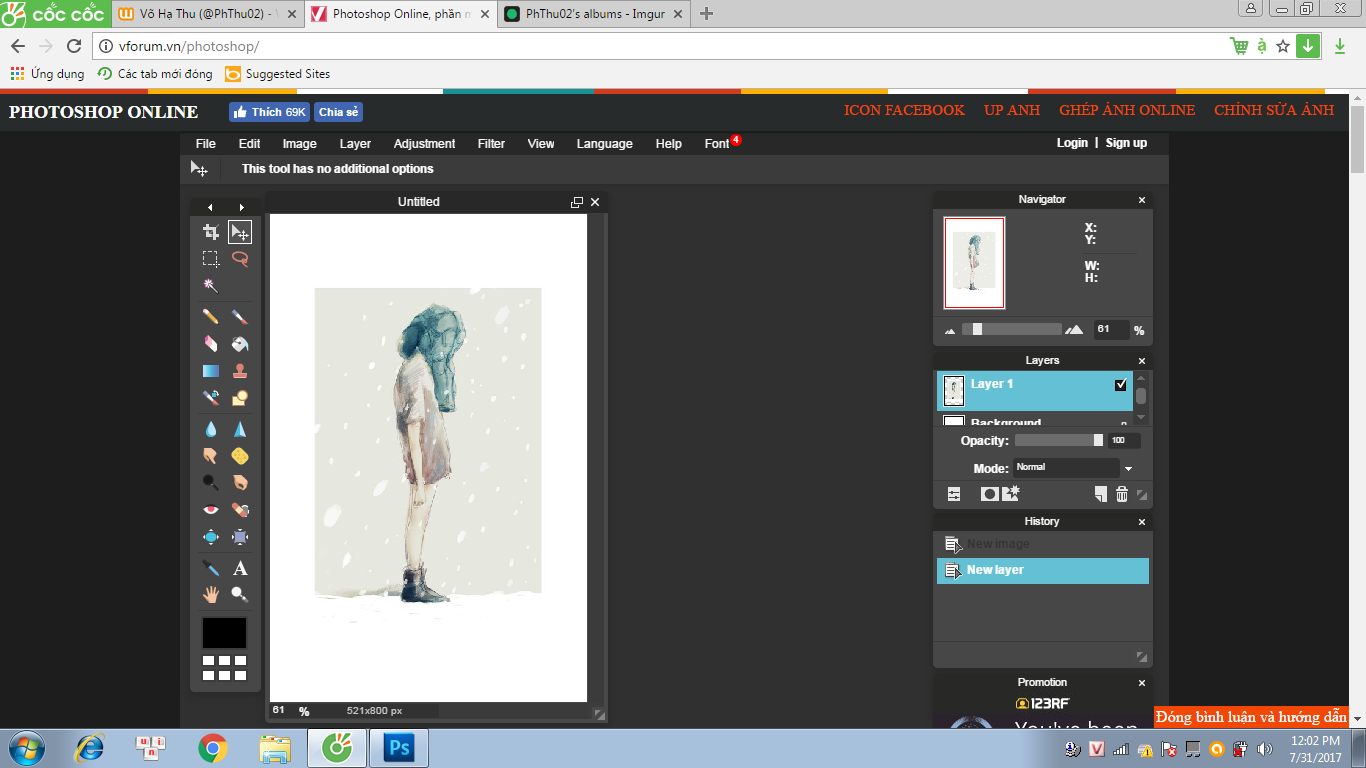Click the Navigator preview thumbnail
The height and width of the screenshot is (768, 1366).
975,263
